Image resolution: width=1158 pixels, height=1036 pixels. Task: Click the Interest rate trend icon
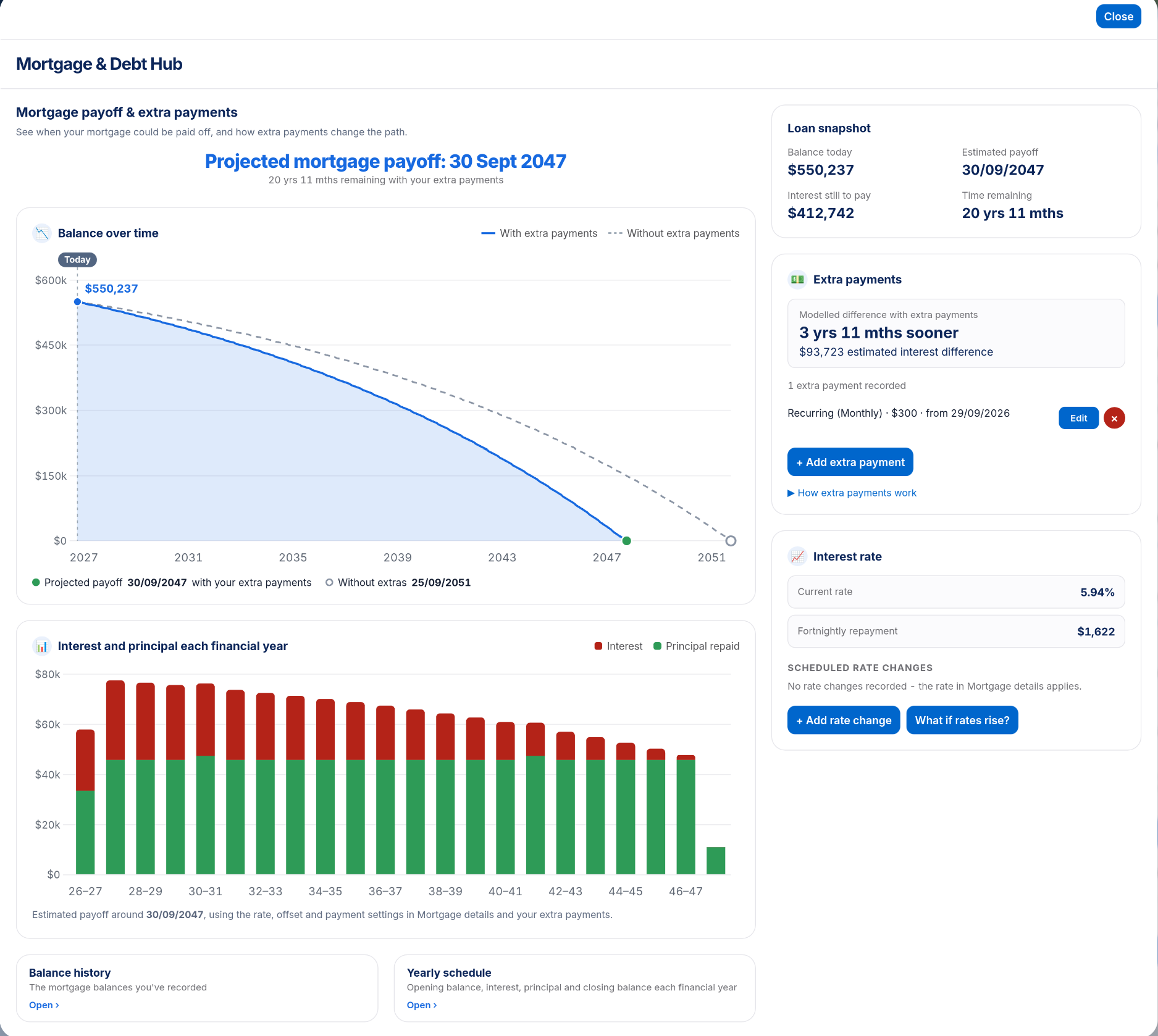click(797, 556)
